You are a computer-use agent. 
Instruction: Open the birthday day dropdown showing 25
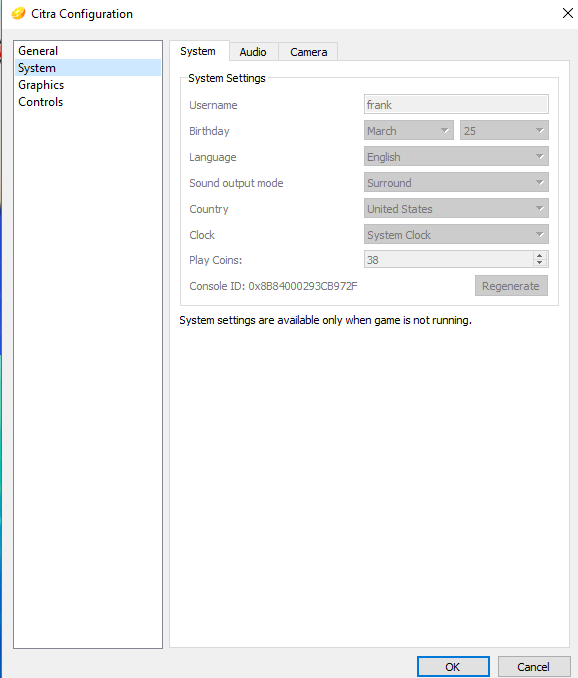tap(504, 131)
